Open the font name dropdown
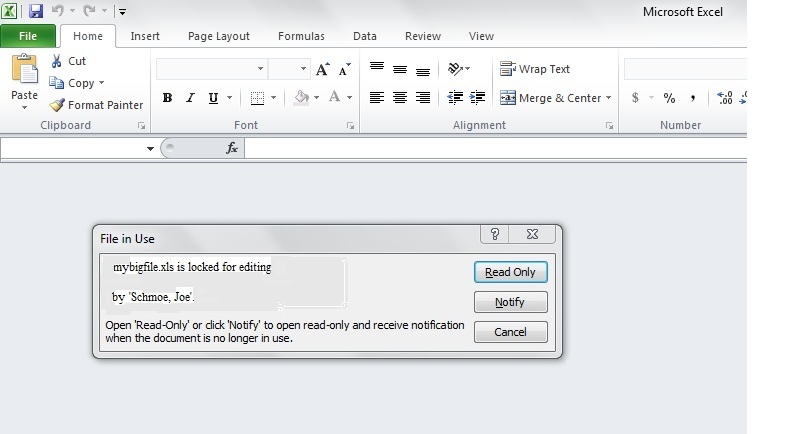This screenshot has height=434, width=800. tap(261, 69)
